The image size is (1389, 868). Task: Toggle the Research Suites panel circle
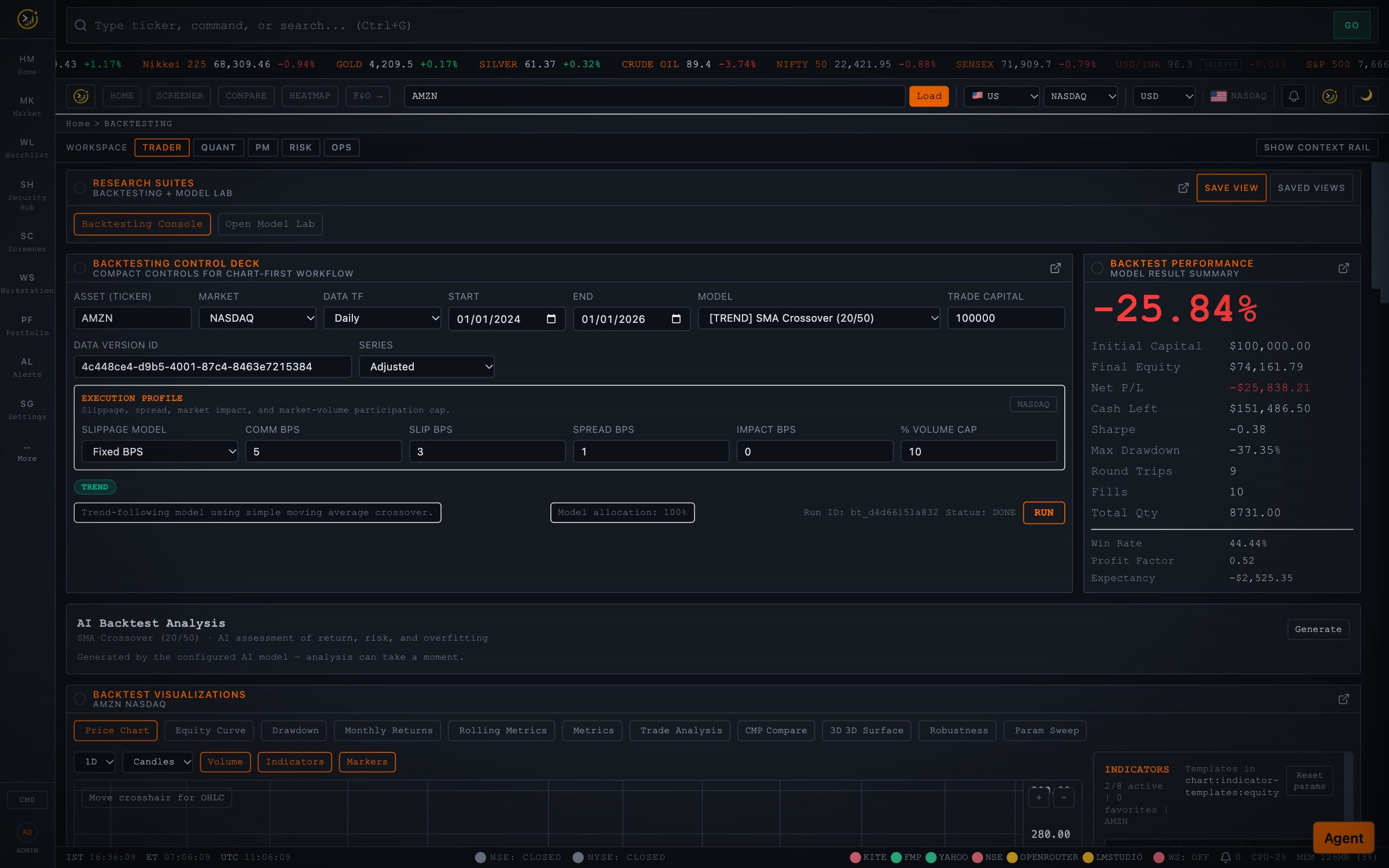pos(80,188)
